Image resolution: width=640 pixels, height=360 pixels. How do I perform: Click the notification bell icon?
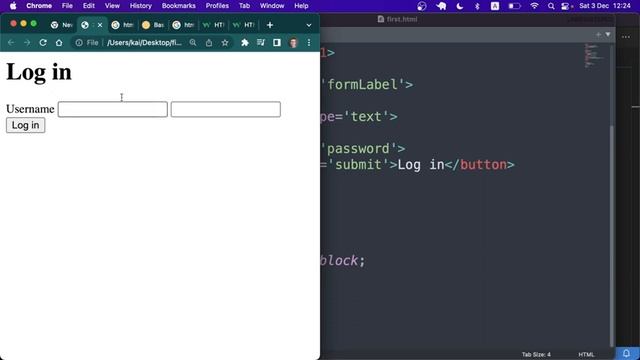(626, 353)
